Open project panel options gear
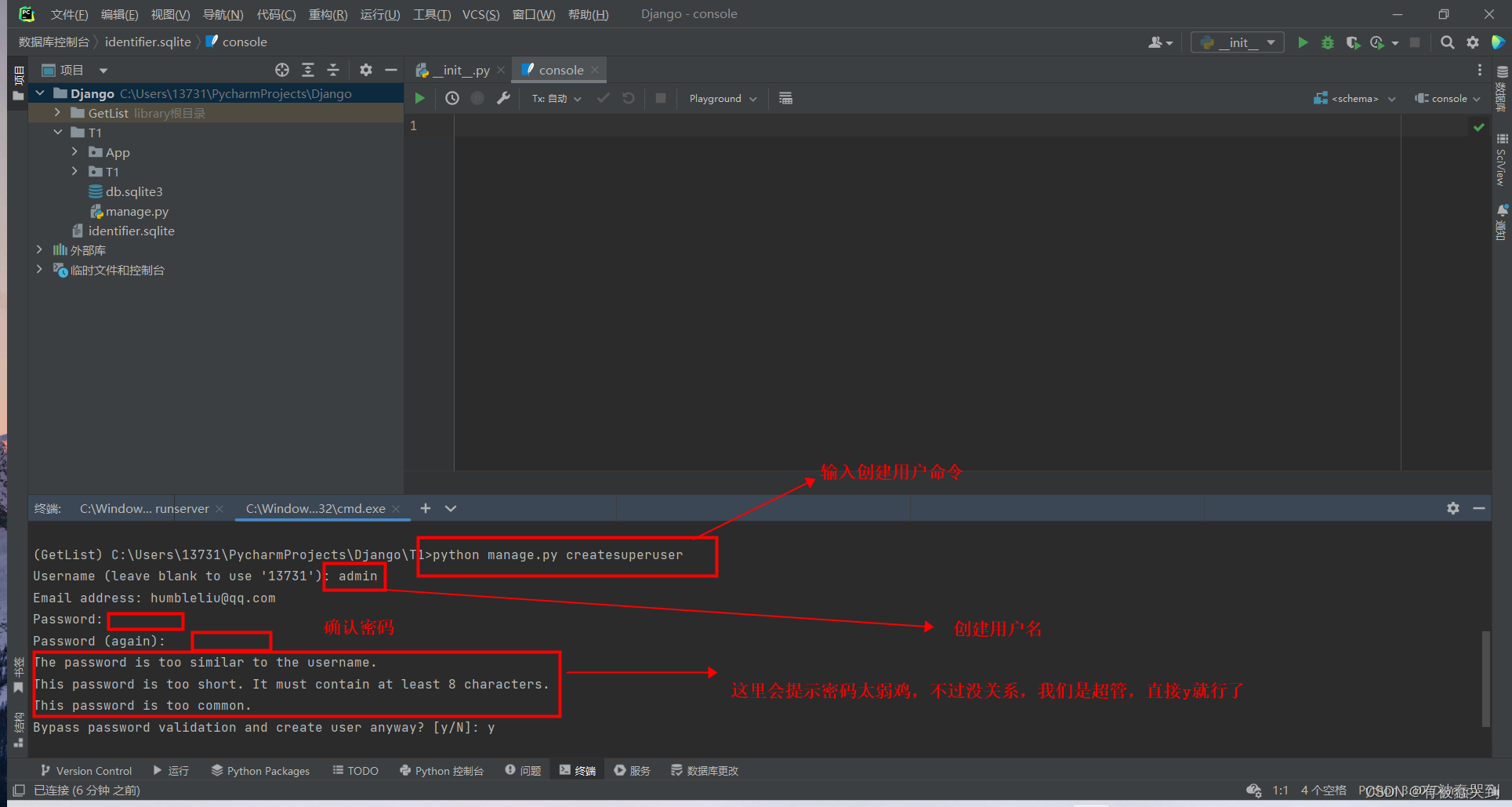The height and width of the screenshot is (807, 1512). 366,70
